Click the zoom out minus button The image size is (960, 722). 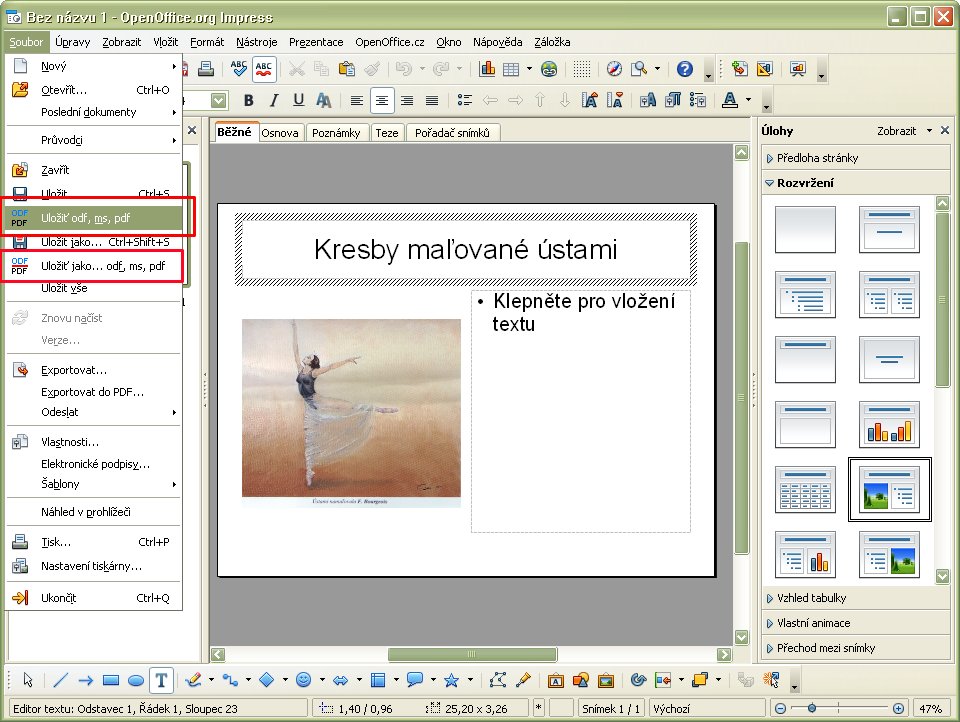click(x=780, y=709)
